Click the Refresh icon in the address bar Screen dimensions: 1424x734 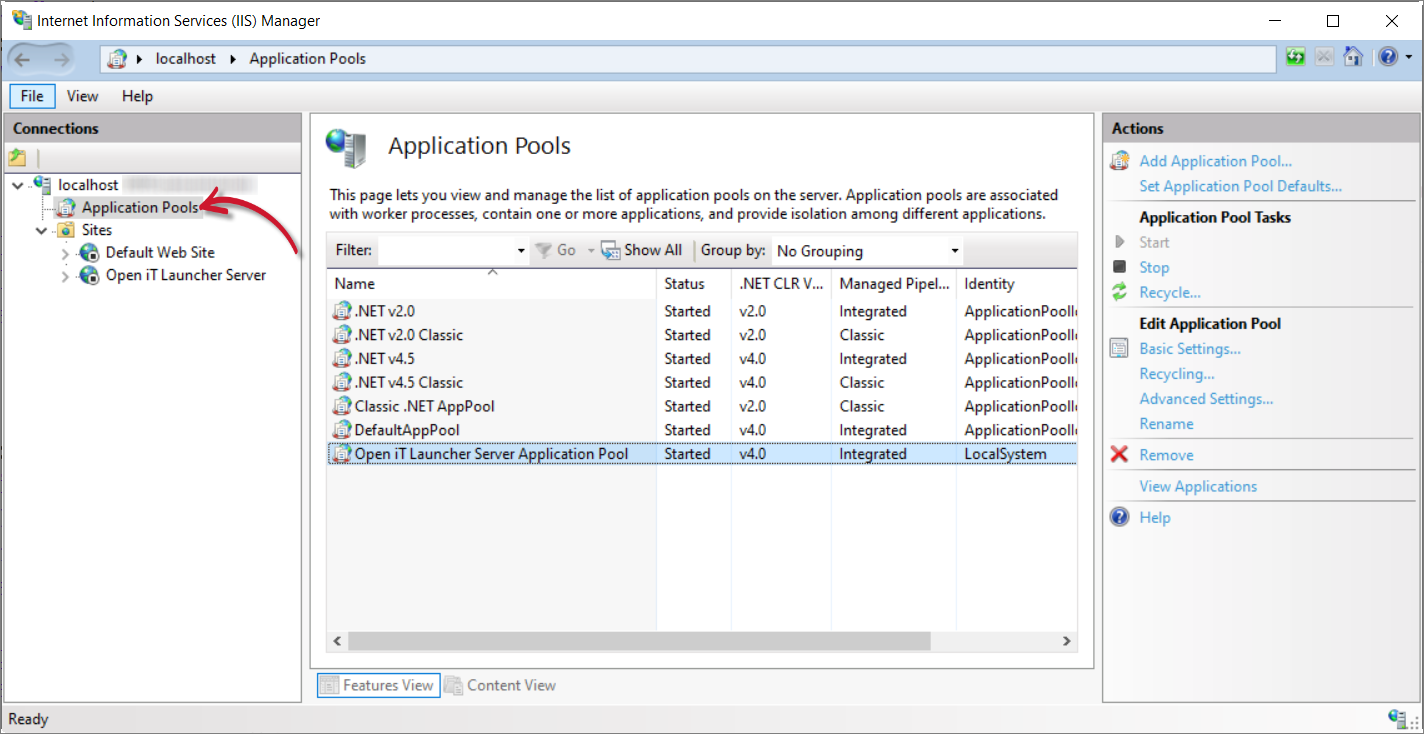coord(1295,57)
